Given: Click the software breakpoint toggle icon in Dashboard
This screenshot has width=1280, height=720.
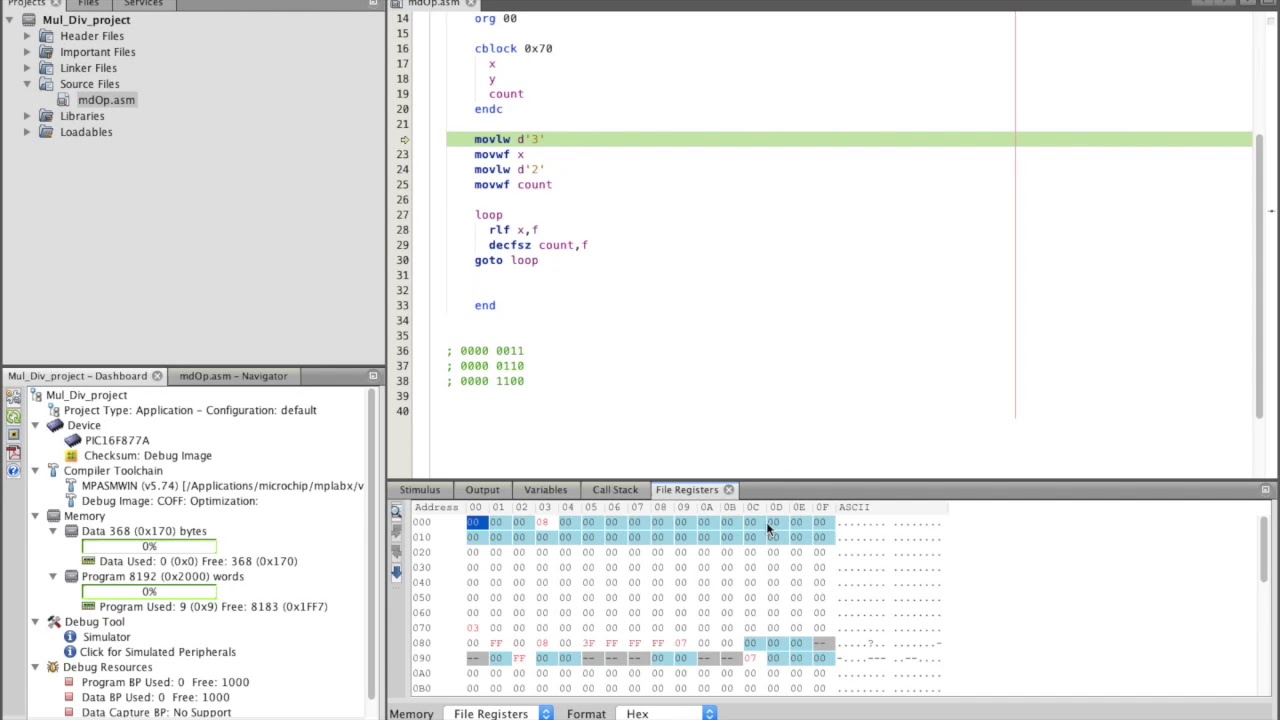Looking at the screenshot, I should (13, 434).
